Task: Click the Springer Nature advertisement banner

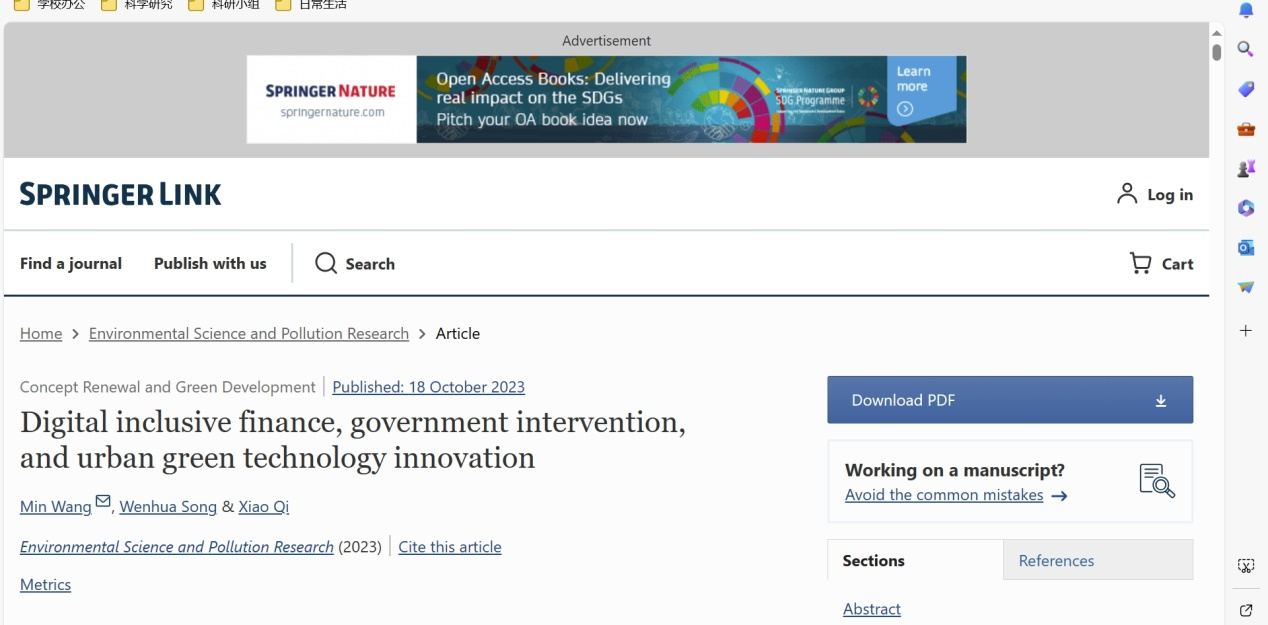Action: 606,99
